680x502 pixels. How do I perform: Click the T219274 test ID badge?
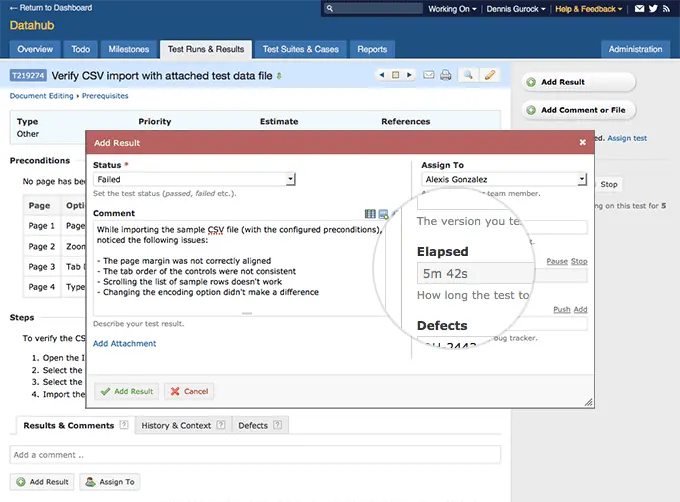coord(28,75)
